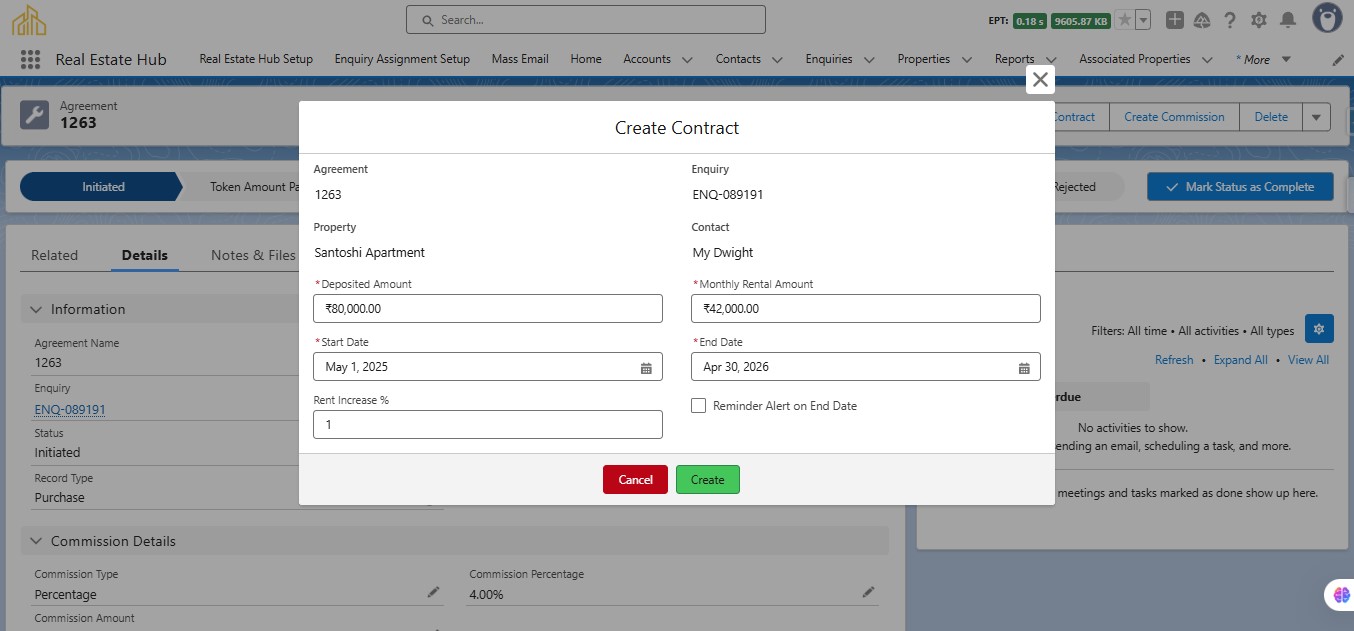
Task: Open the Mass Email nav item
Action: point(520,59)
